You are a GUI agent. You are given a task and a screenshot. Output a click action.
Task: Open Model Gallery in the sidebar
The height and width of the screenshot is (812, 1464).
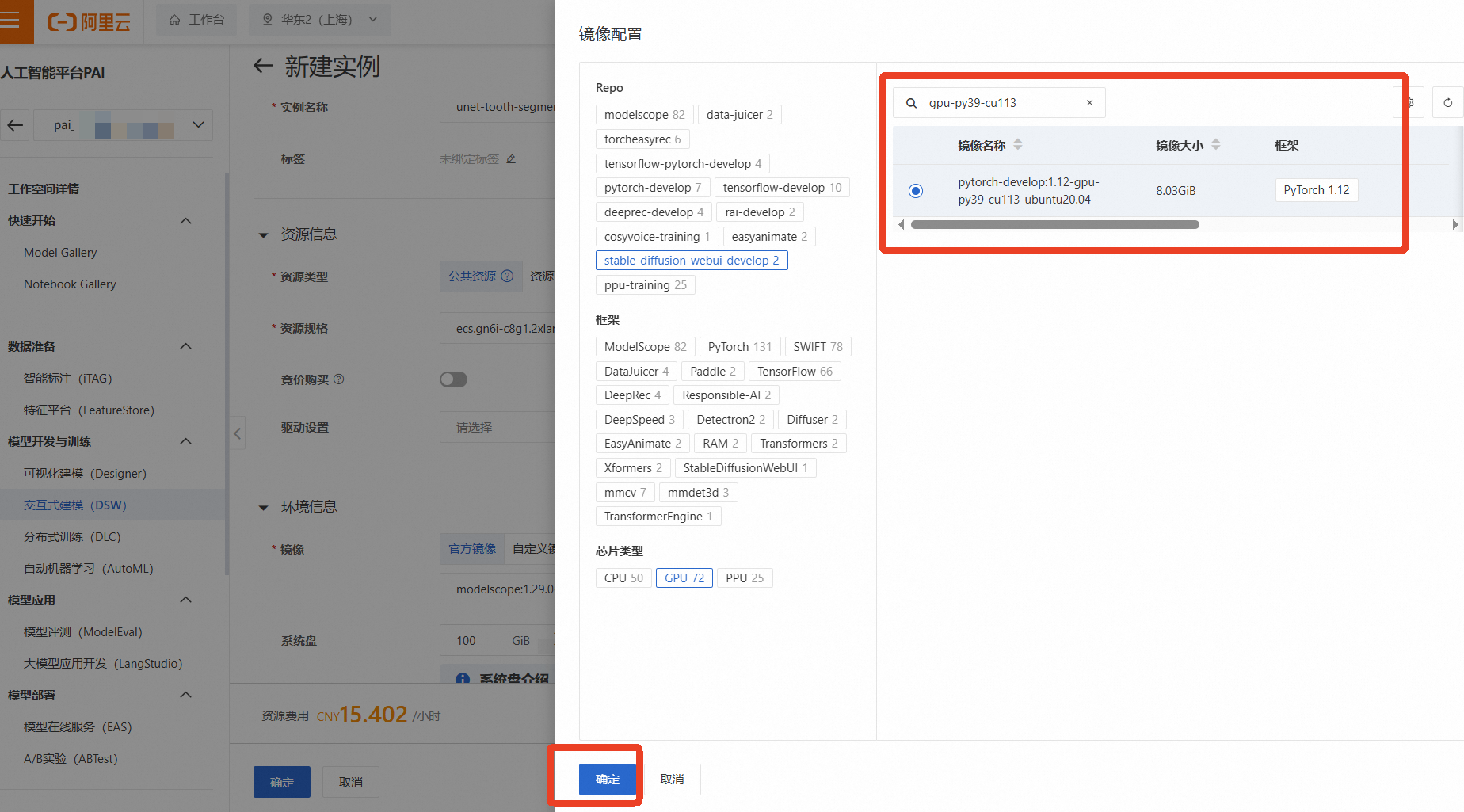tap(60, 253)
